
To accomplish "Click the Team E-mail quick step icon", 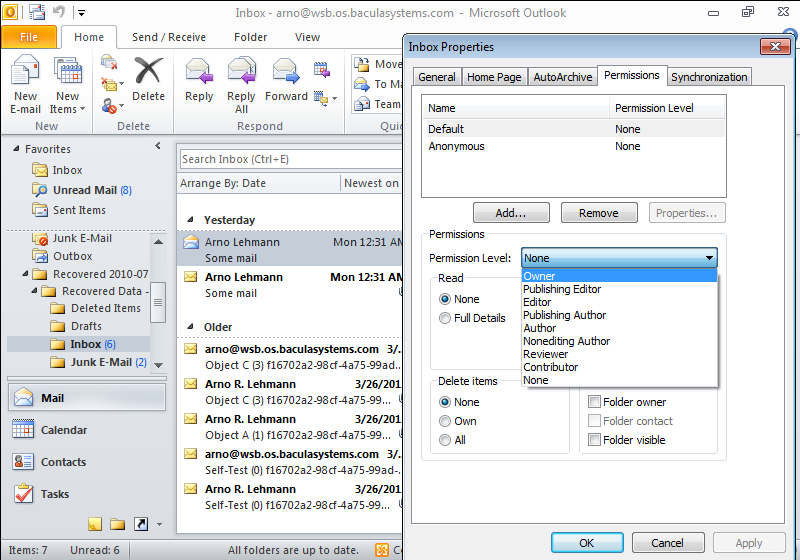I will pos(362,104).
